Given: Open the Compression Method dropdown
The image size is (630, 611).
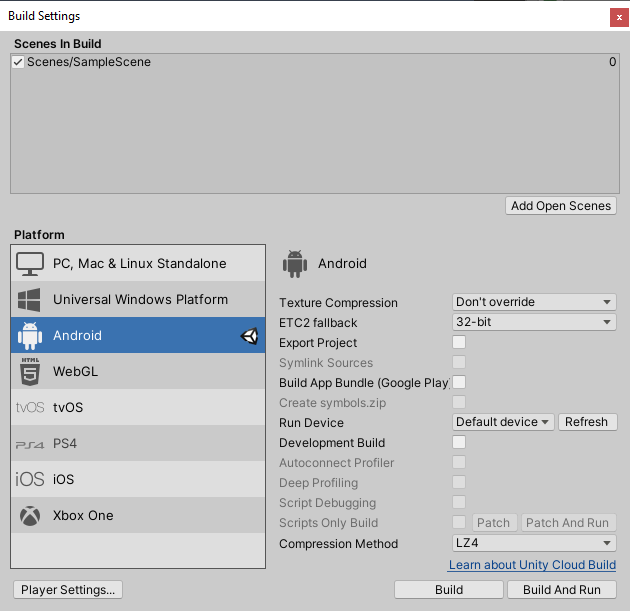Looking at the screenshot, I should coord(534,543).
